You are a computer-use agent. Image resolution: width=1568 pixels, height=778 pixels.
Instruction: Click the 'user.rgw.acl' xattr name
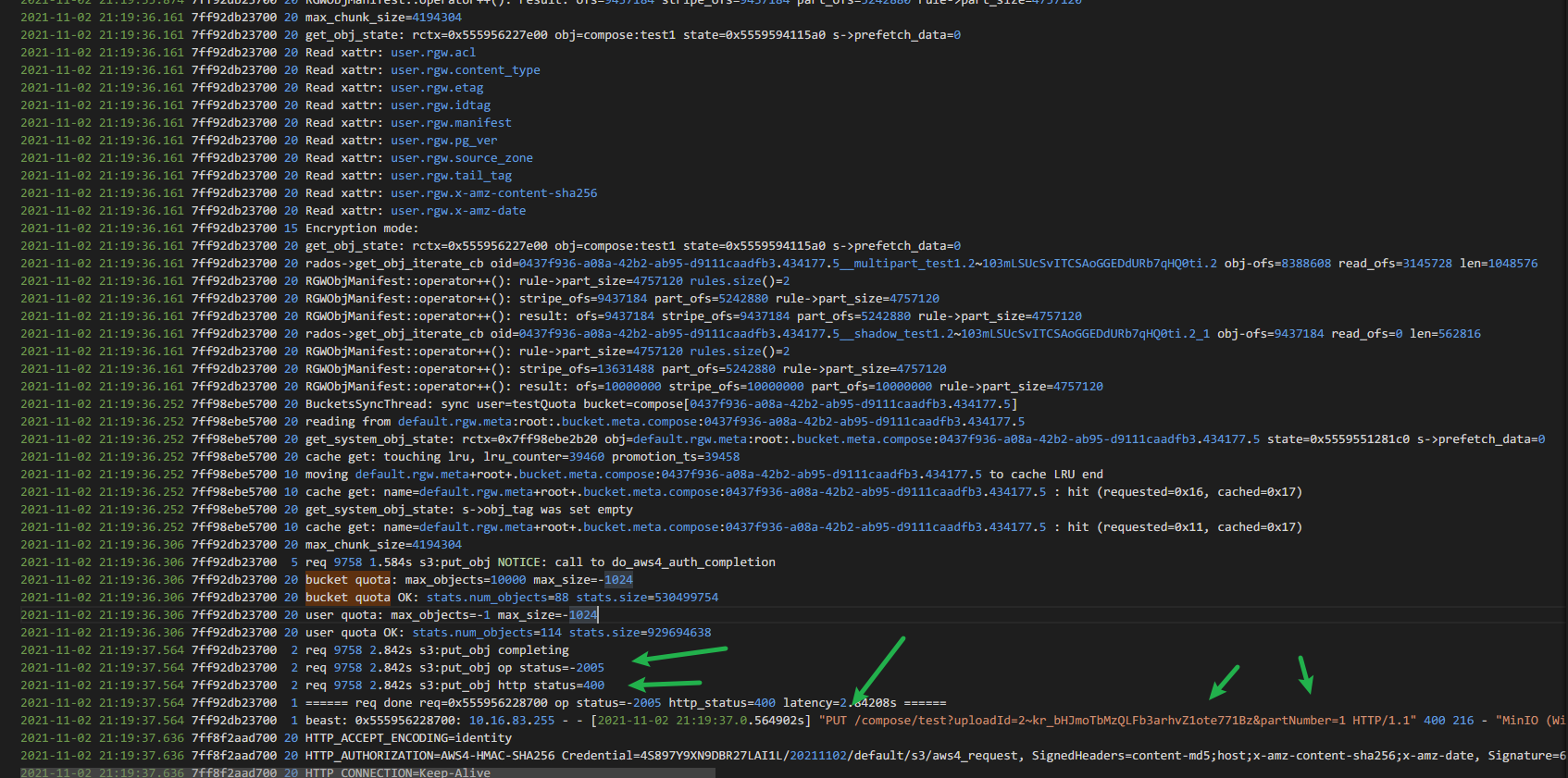click(433, 53)
